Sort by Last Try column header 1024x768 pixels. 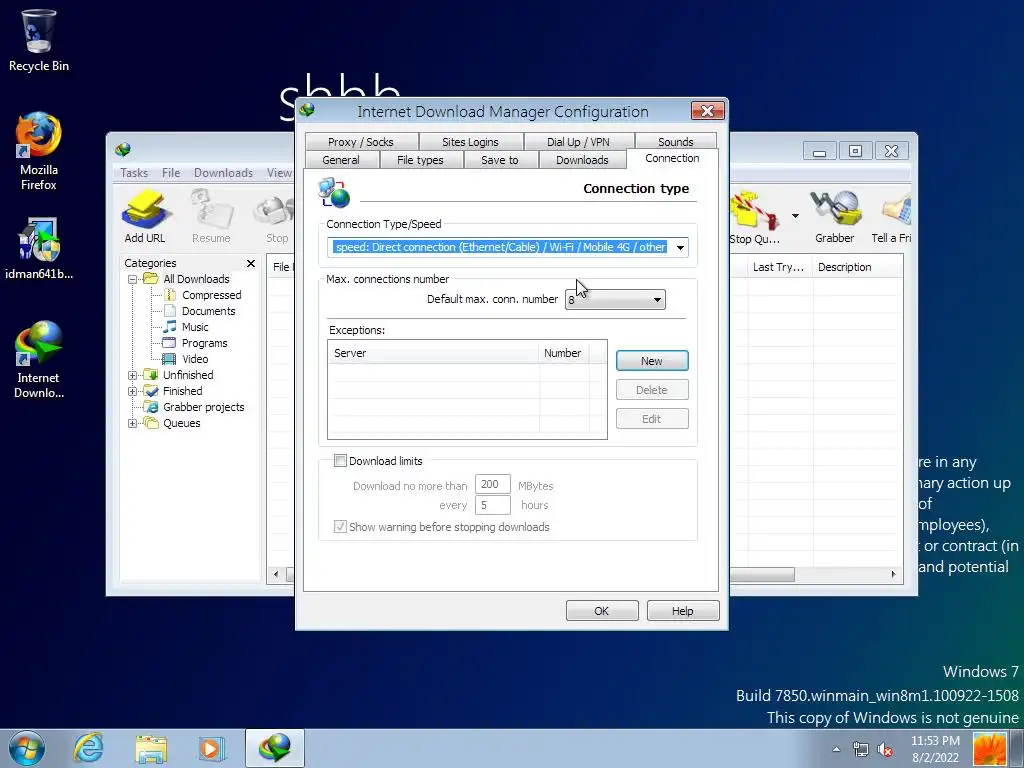pyautogui.click(x=778, y=267)
